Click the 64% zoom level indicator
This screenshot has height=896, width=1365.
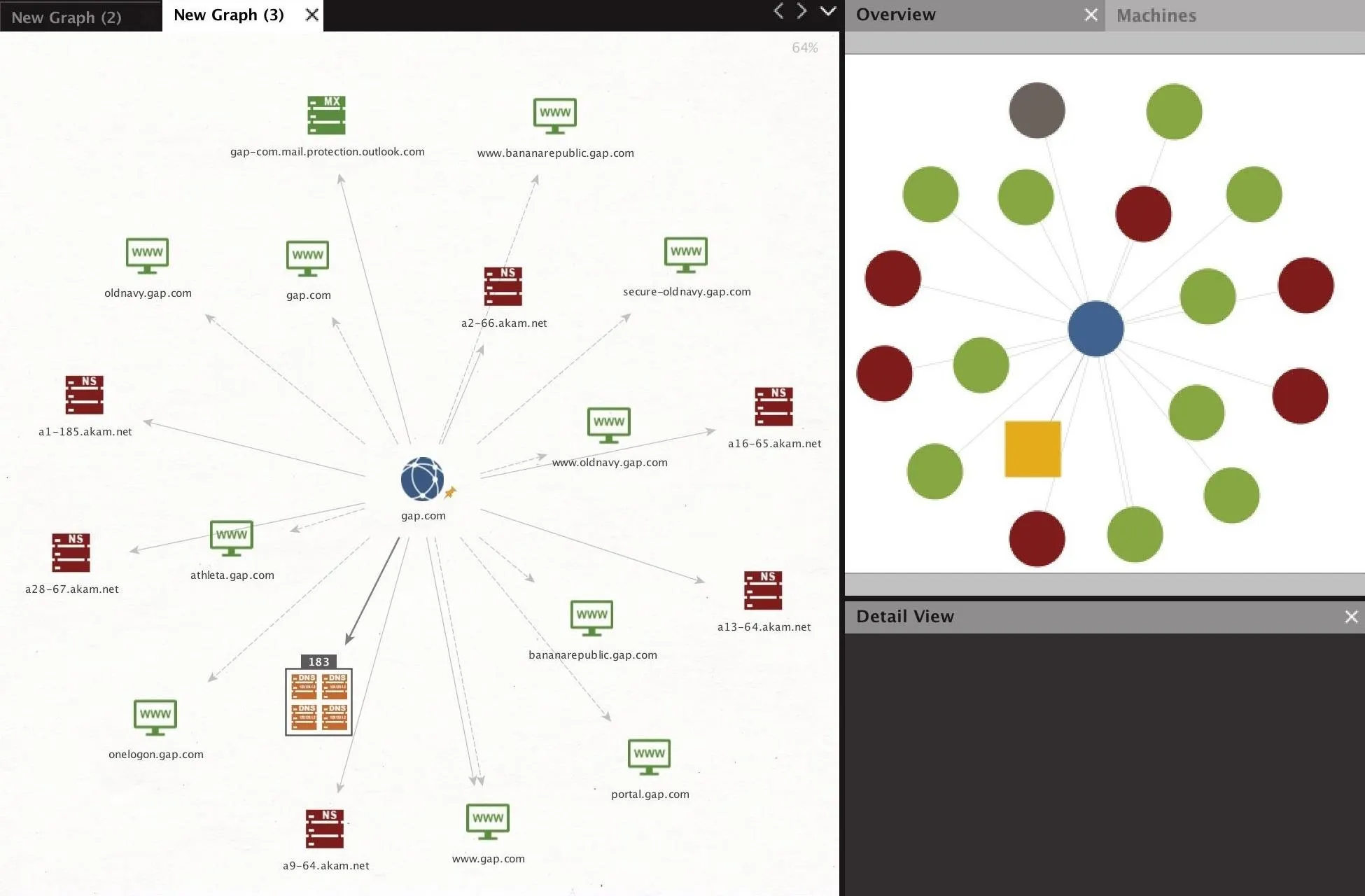804,48
